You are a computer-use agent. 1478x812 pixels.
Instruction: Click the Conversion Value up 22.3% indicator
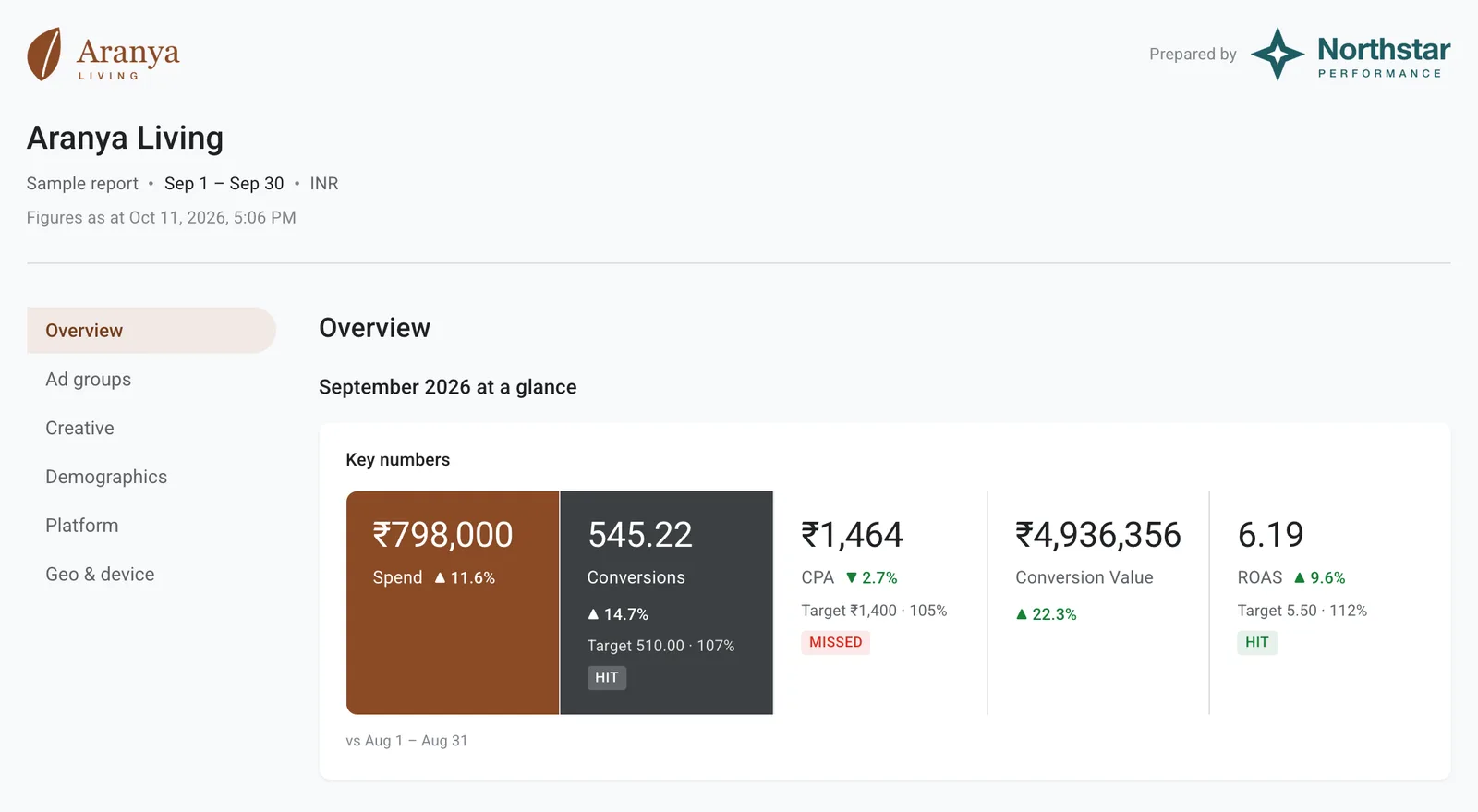click(1046, 614)
